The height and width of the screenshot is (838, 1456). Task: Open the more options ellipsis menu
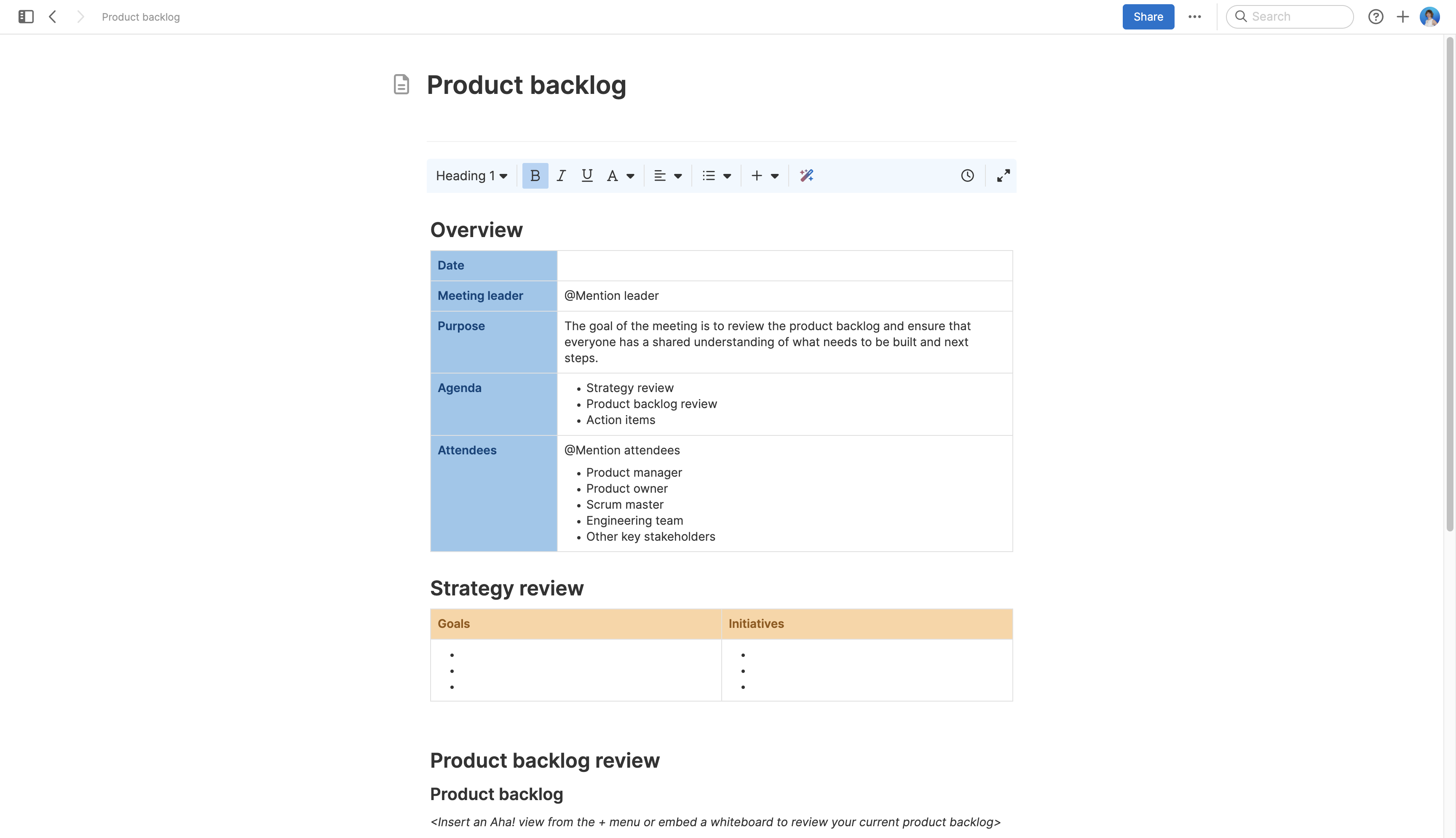click(1195, 17)
